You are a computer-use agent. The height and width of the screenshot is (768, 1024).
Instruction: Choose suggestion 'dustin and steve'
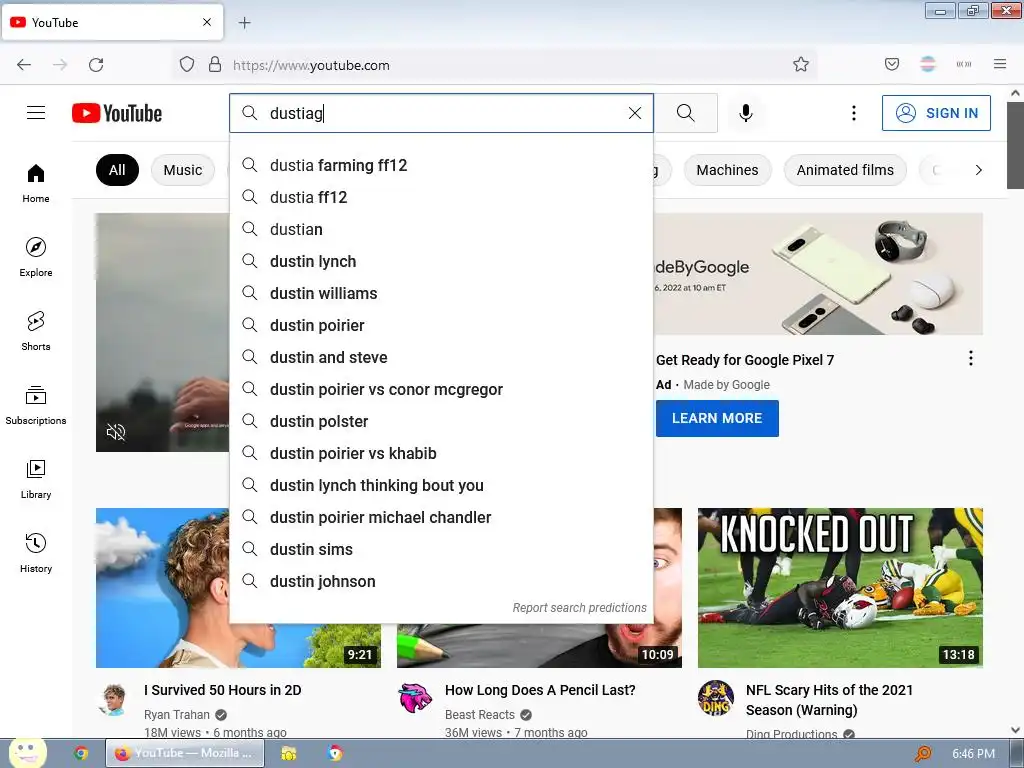coord(441,357)
